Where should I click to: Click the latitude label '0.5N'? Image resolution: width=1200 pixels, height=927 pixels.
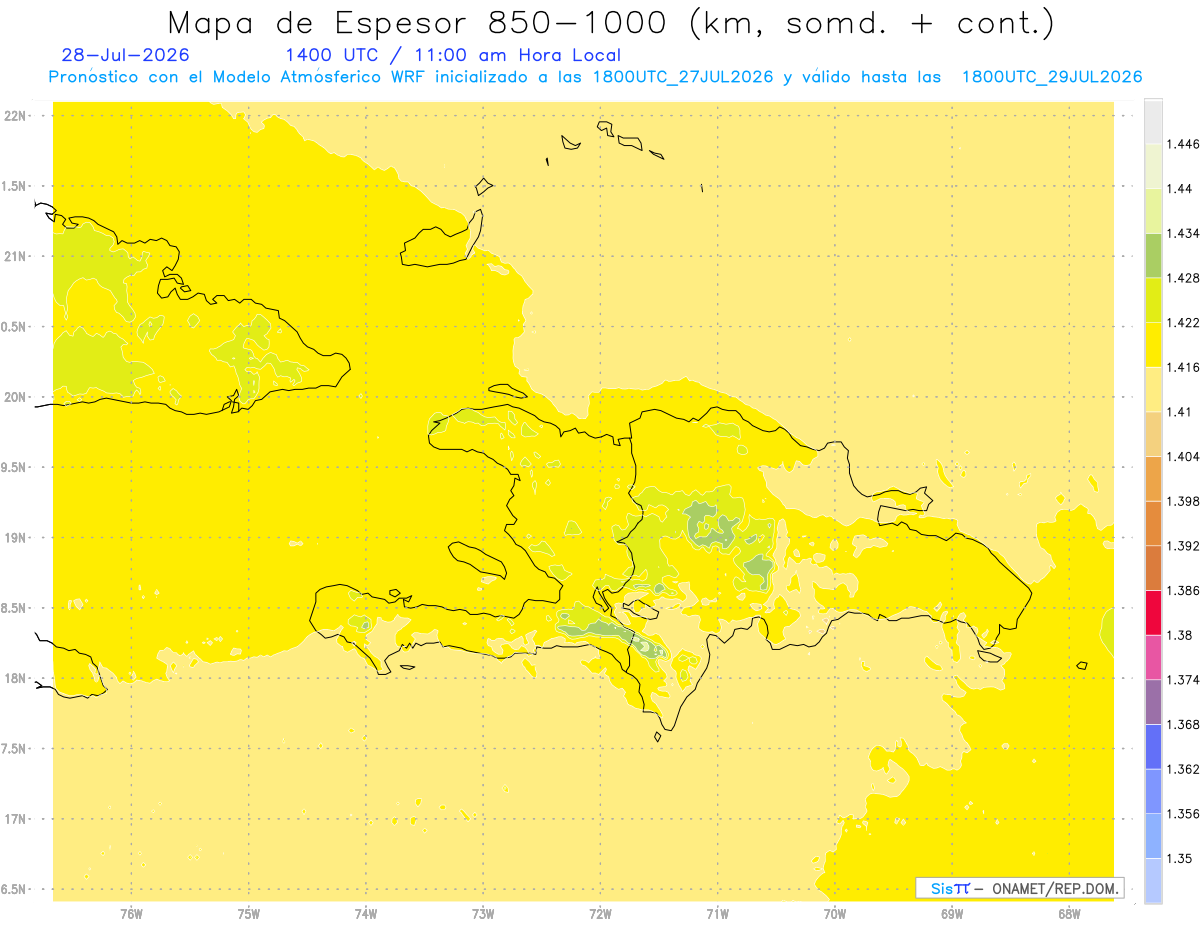click(15, 327)
